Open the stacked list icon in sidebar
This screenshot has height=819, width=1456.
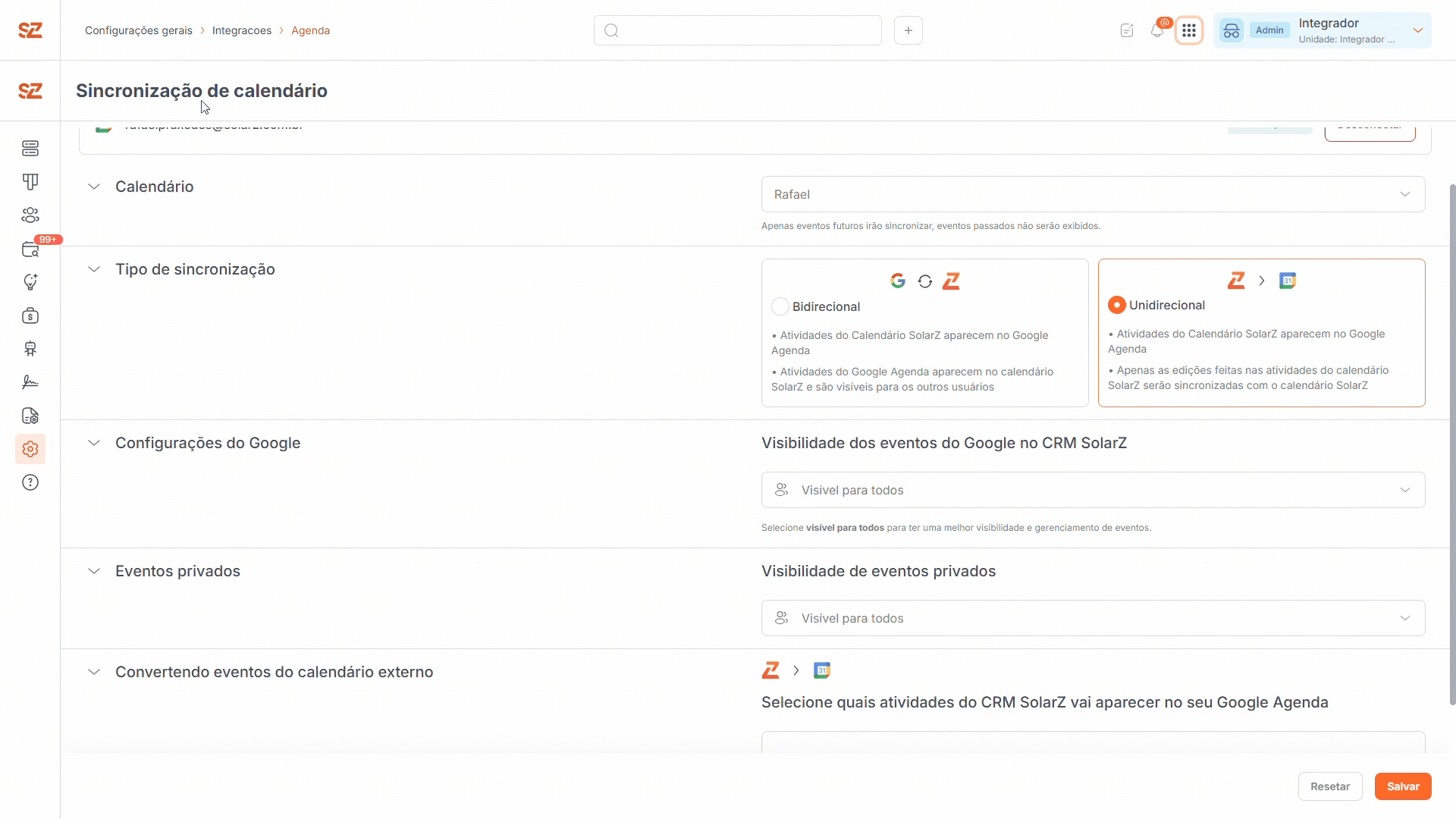30,149
